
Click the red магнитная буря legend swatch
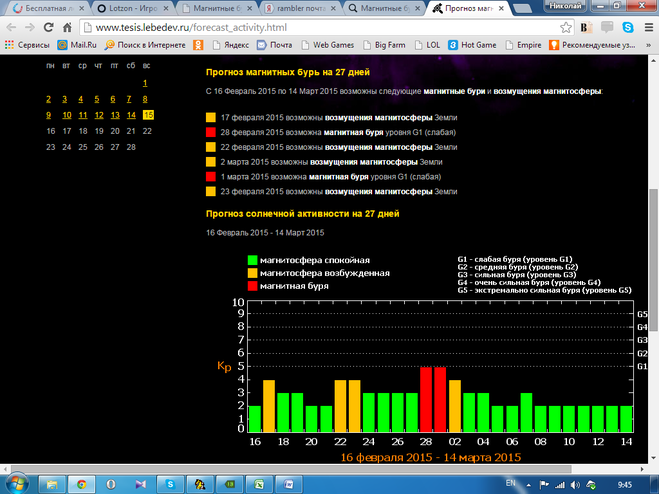tap(250, 286)
